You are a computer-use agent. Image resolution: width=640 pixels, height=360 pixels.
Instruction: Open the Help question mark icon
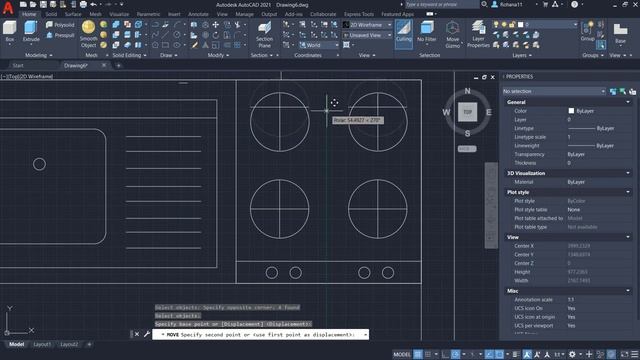point(574,4)
